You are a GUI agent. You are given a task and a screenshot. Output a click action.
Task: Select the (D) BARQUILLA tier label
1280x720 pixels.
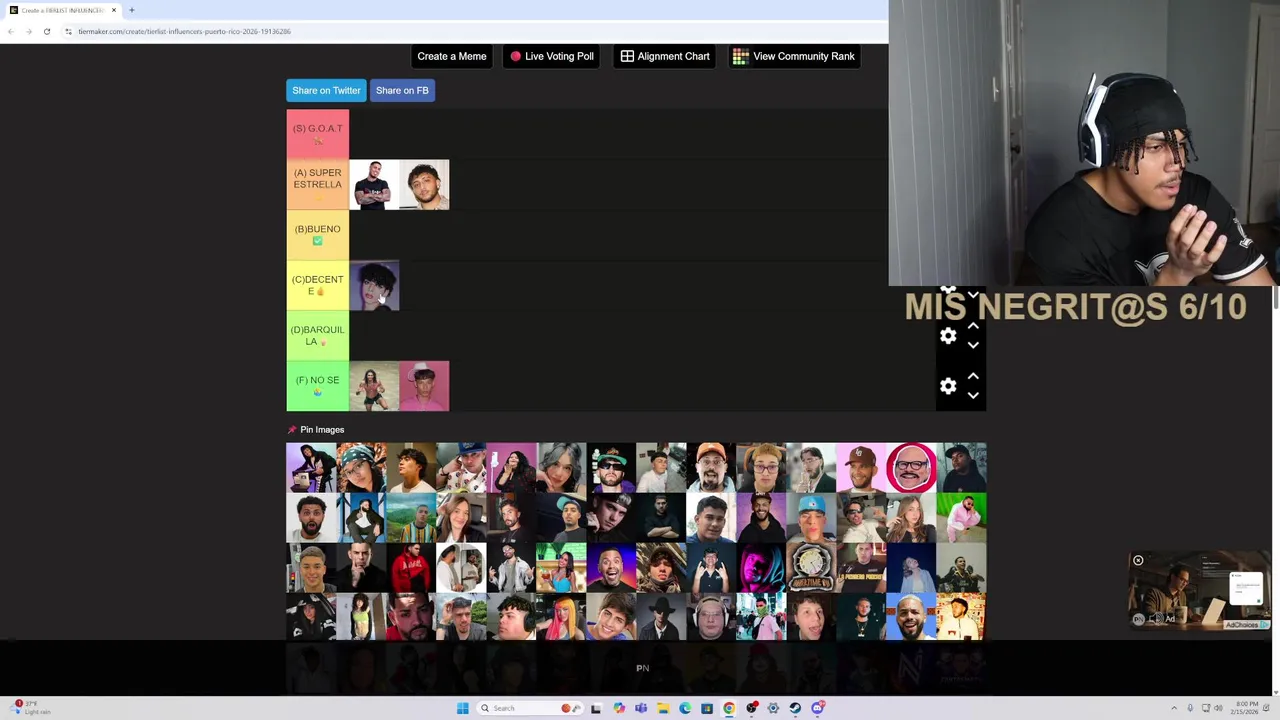tap(318, 335)
